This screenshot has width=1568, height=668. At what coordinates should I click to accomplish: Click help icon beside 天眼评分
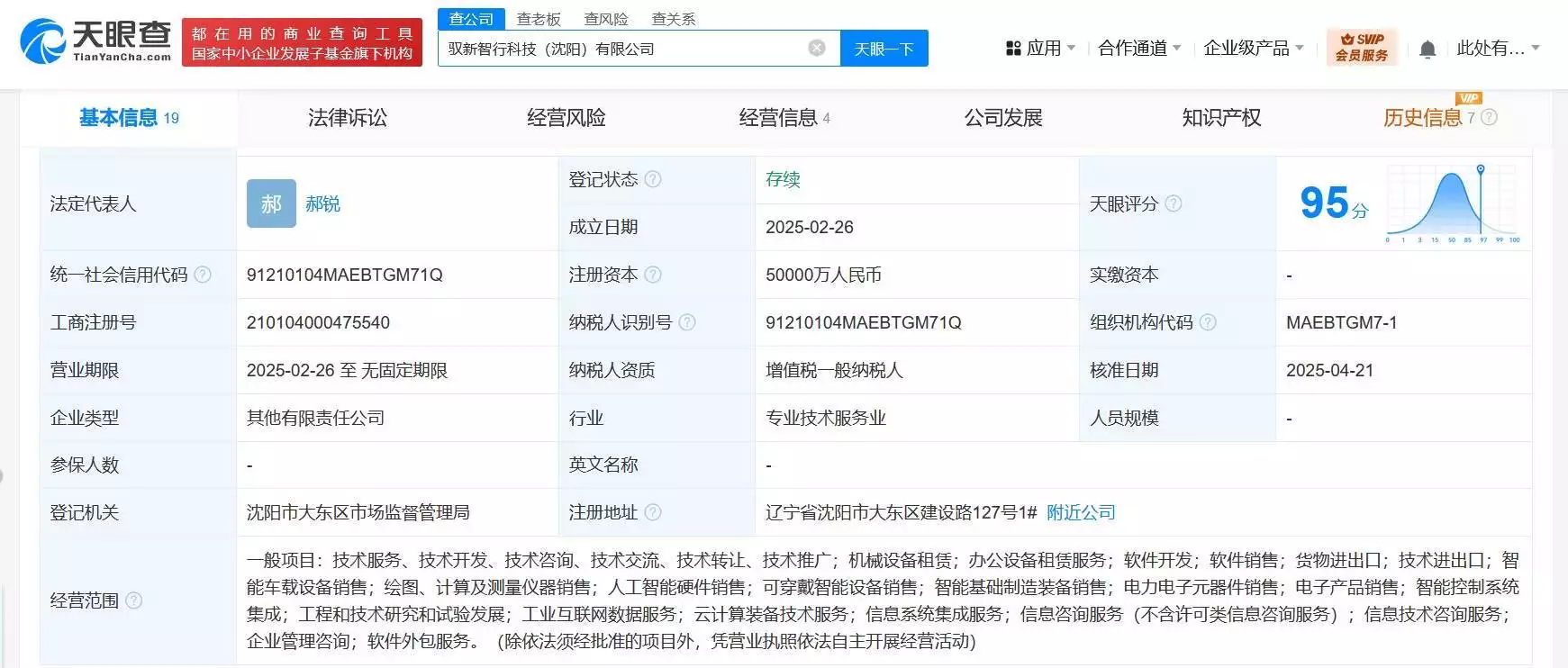(x=1174, y=203)
